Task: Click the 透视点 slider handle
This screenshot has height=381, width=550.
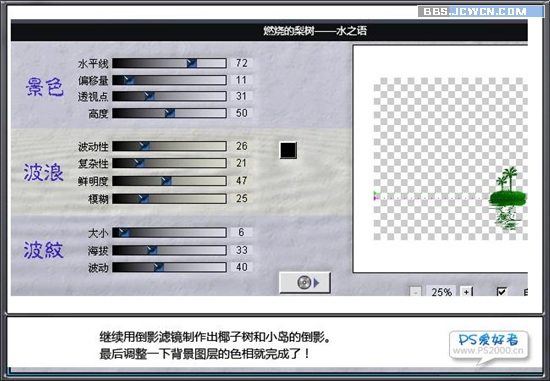Action: [x=149, y=96]
